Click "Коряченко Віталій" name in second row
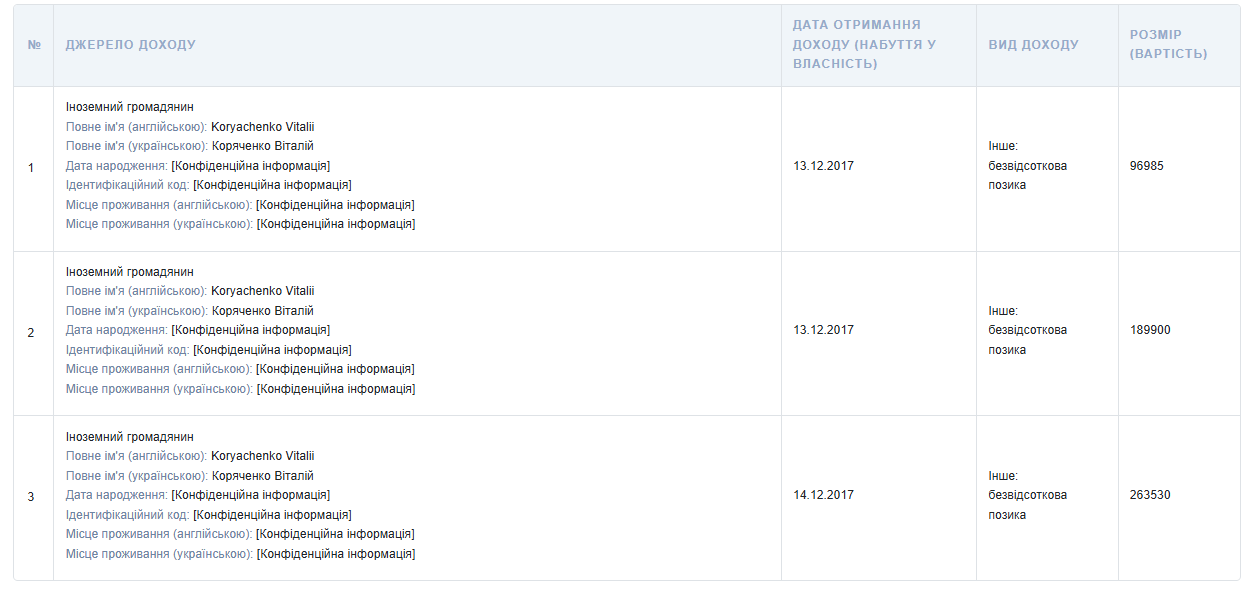The image size is (1258, 598). [262, 311]
